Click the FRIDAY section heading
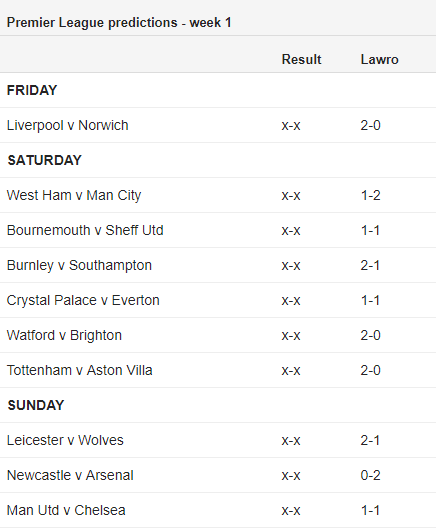This screenshot has width=436, height=528. tap(32, 90)
